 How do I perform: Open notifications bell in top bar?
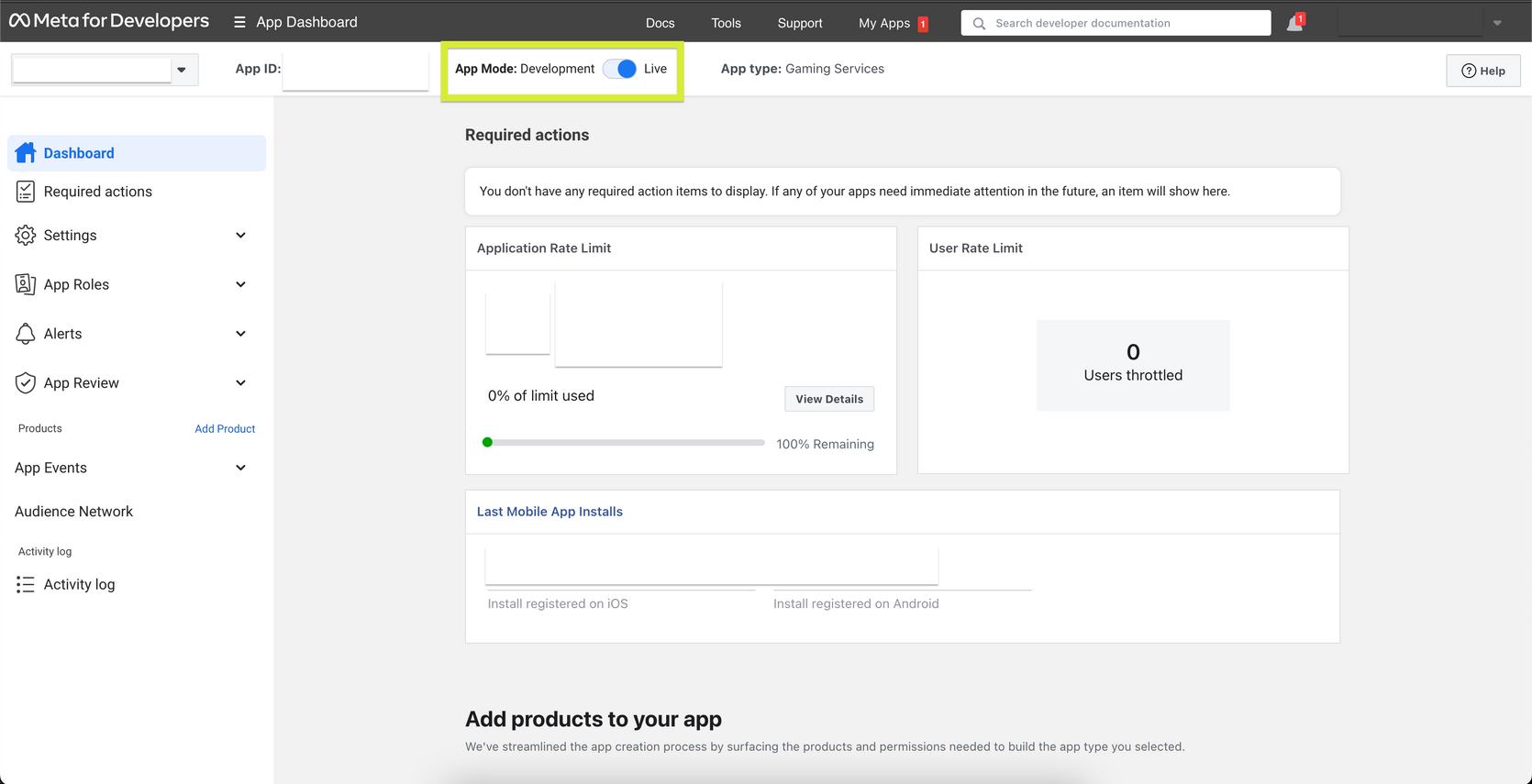(1294, 23)
